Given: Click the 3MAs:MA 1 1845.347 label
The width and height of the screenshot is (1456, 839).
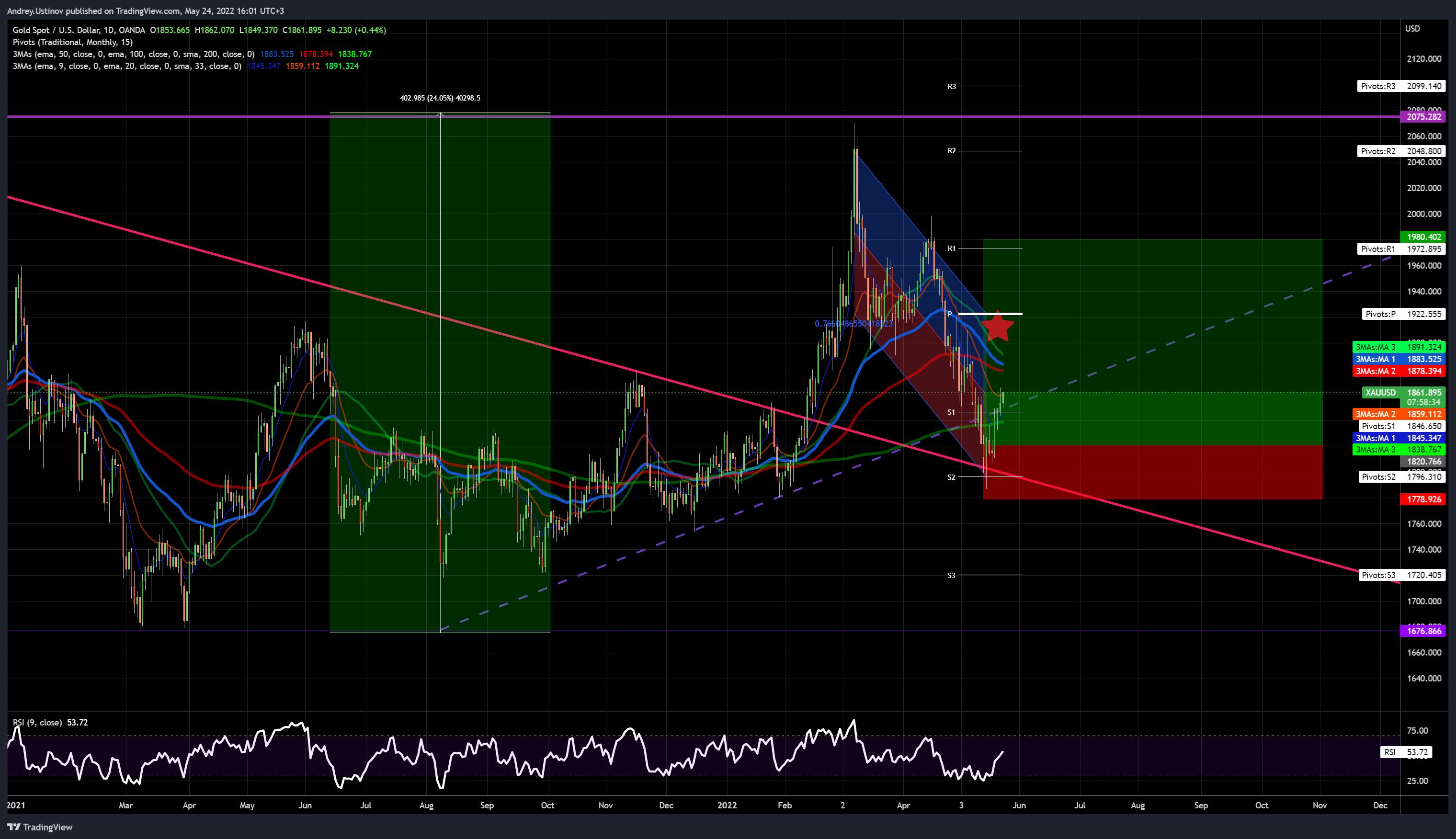Looking at the screenshot, I should (1399, 439).
